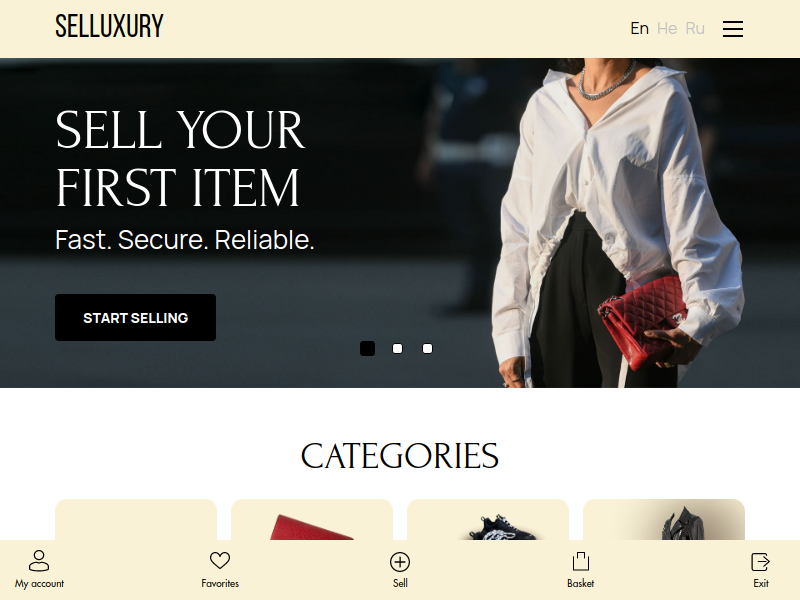800x600 pixels.
Task: Click the My account person icon
Action: pos(39,560)
